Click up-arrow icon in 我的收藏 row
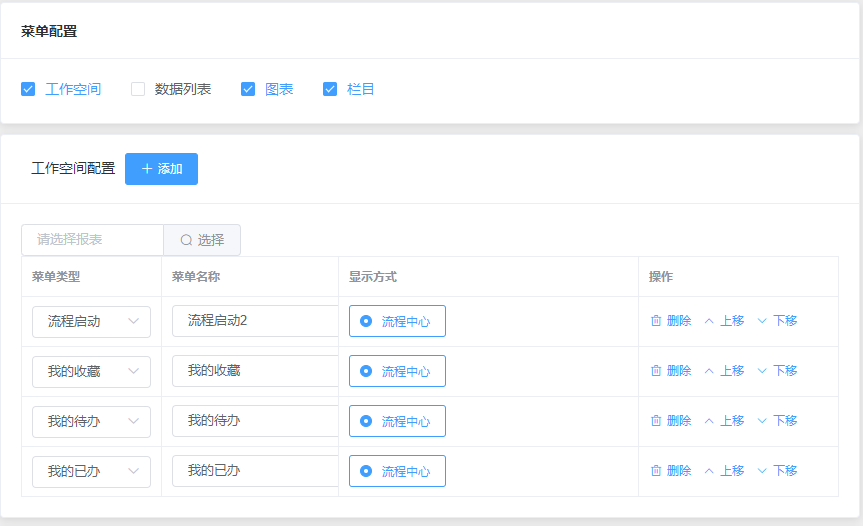 pyautogui.click(x=709, y=371)
